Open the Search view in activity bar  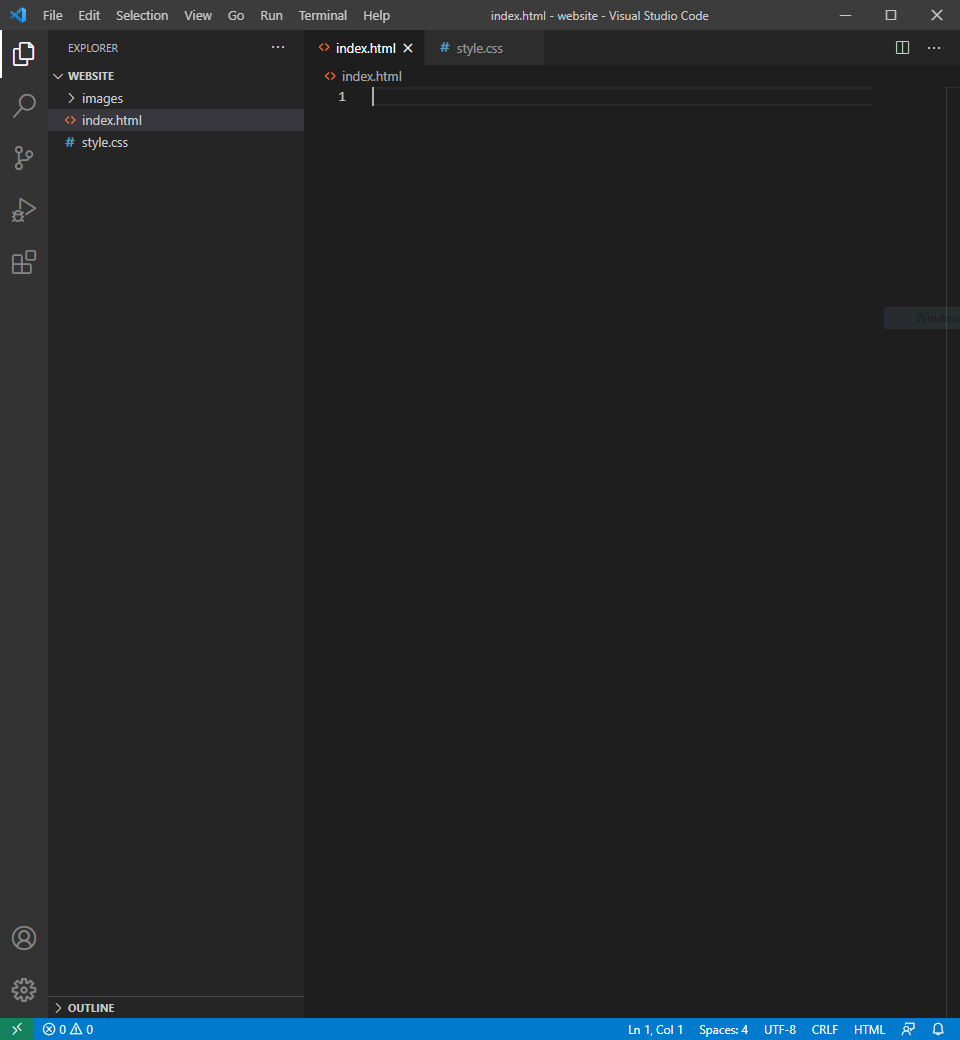24,105
